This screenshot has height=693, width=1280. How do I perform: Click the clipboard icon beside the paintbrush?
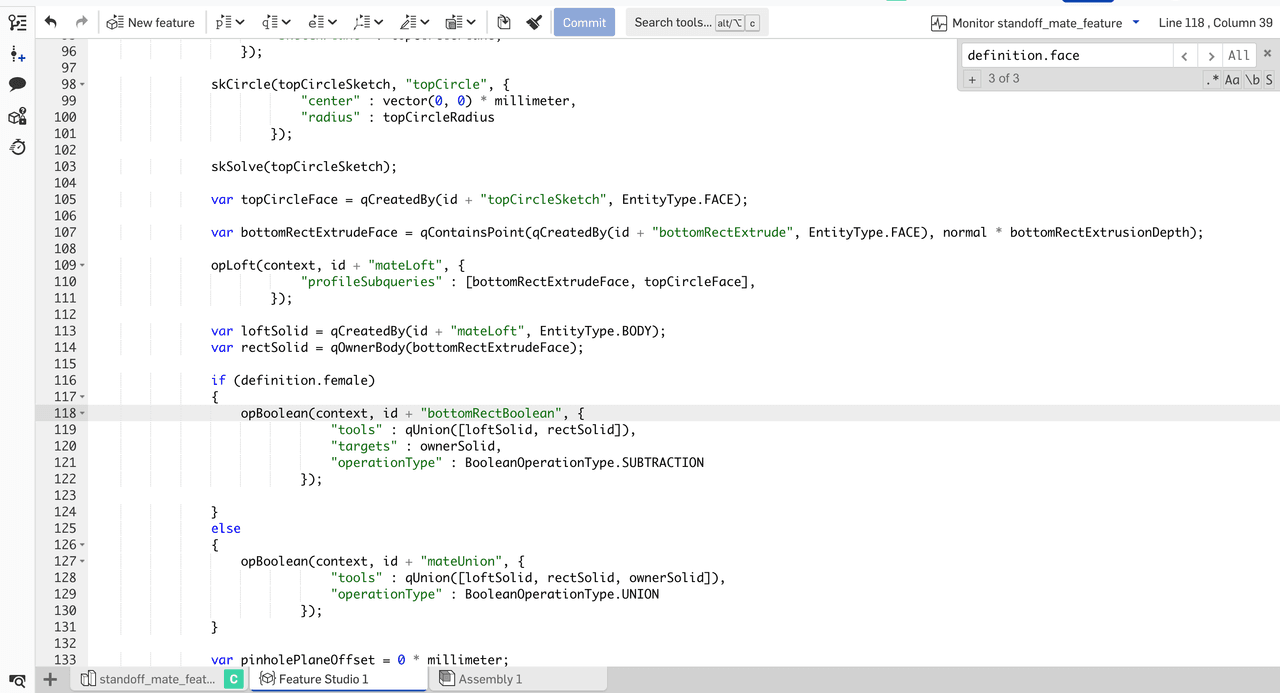[504, 22]
